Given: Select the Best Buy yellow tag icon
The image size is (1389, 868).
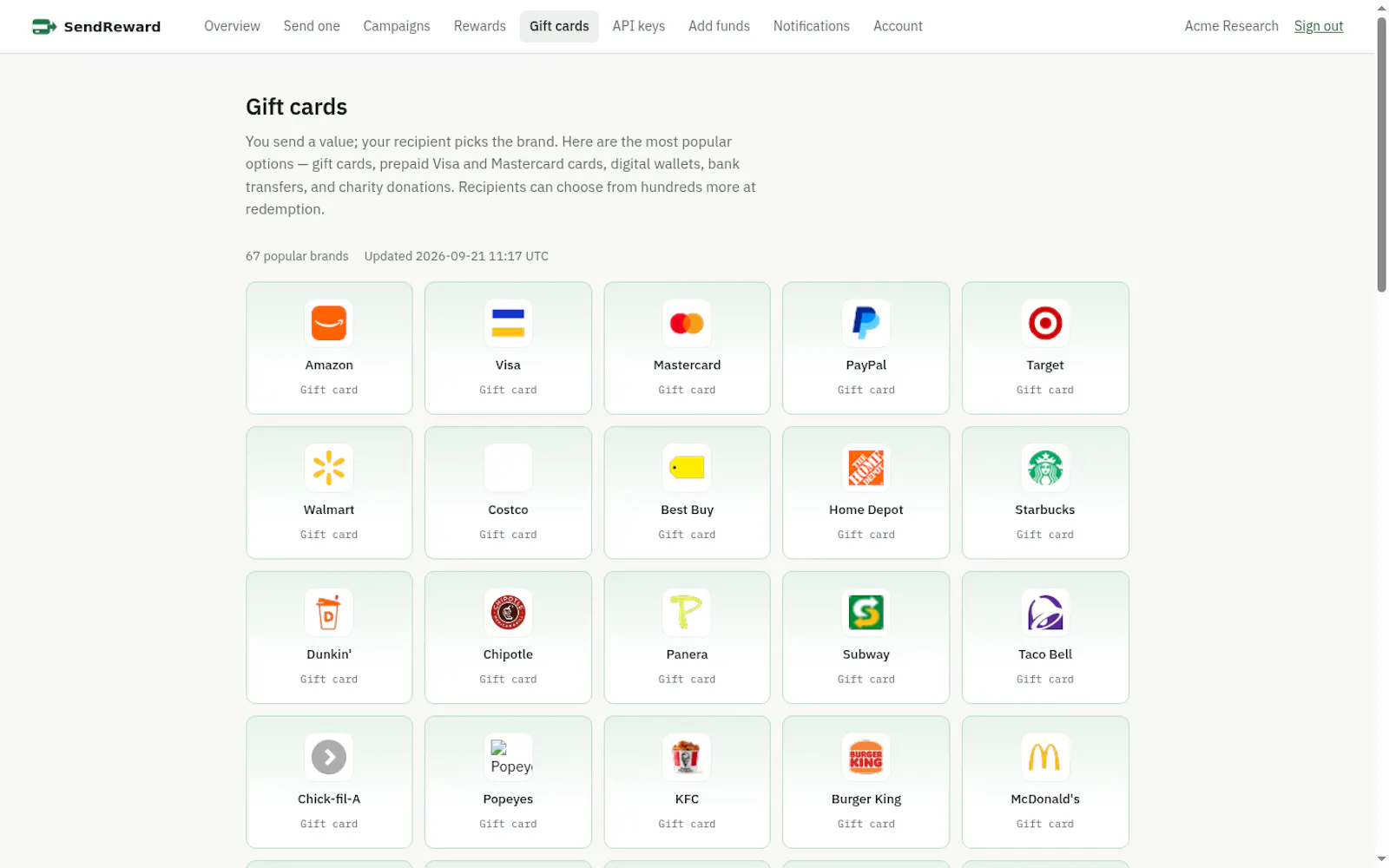Looking at the screenshot, I should point(687,468).
